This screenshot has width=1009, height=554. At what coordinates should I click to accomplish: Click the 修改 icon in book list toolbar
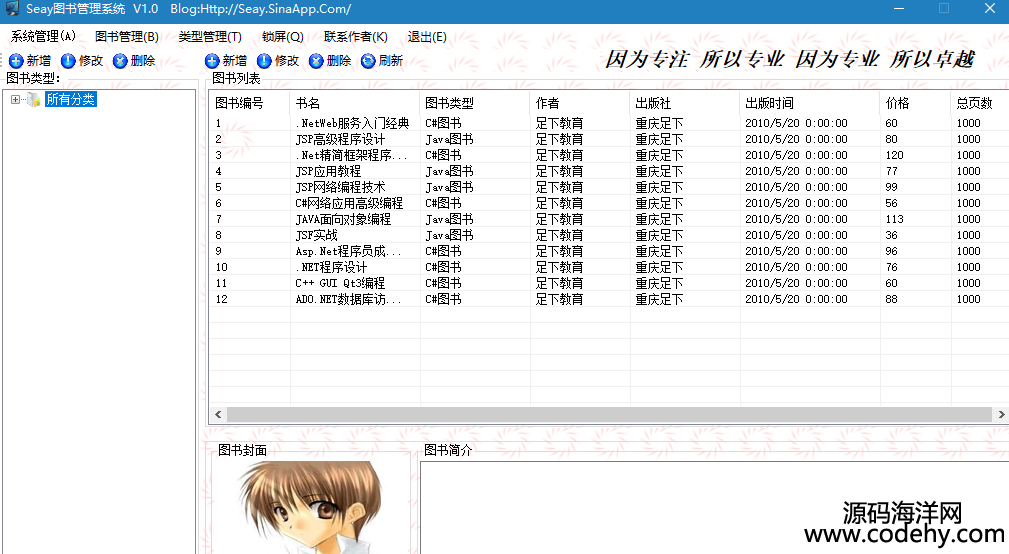click(264, 61)
